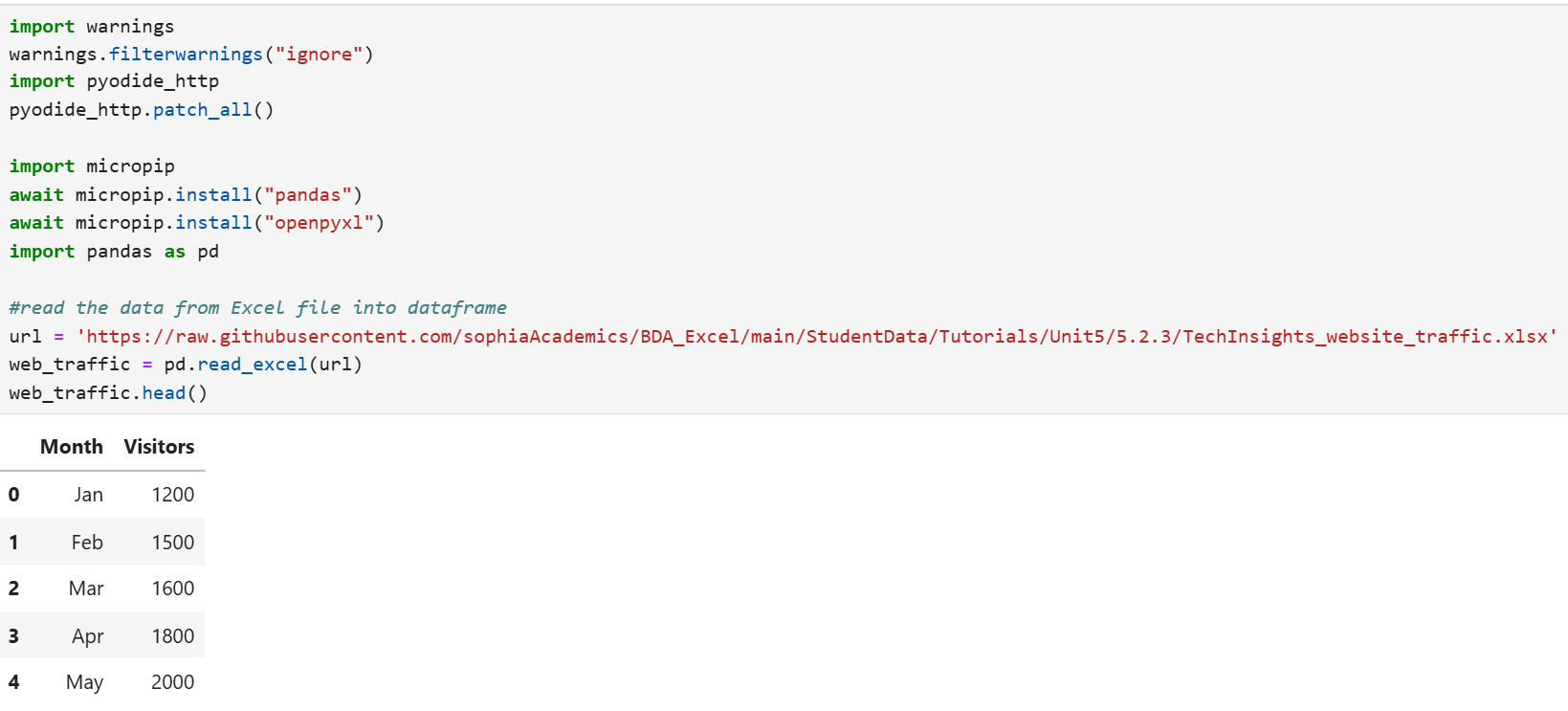Select the Feb month cell
The image size is (1568, 711).
coord(87,543)
